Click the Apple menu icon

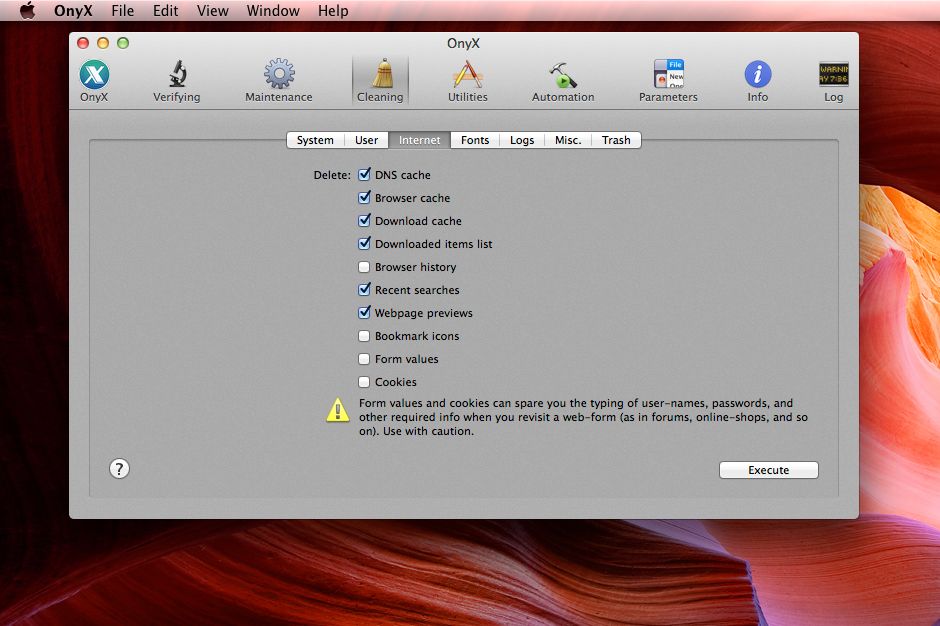point(27,11)
